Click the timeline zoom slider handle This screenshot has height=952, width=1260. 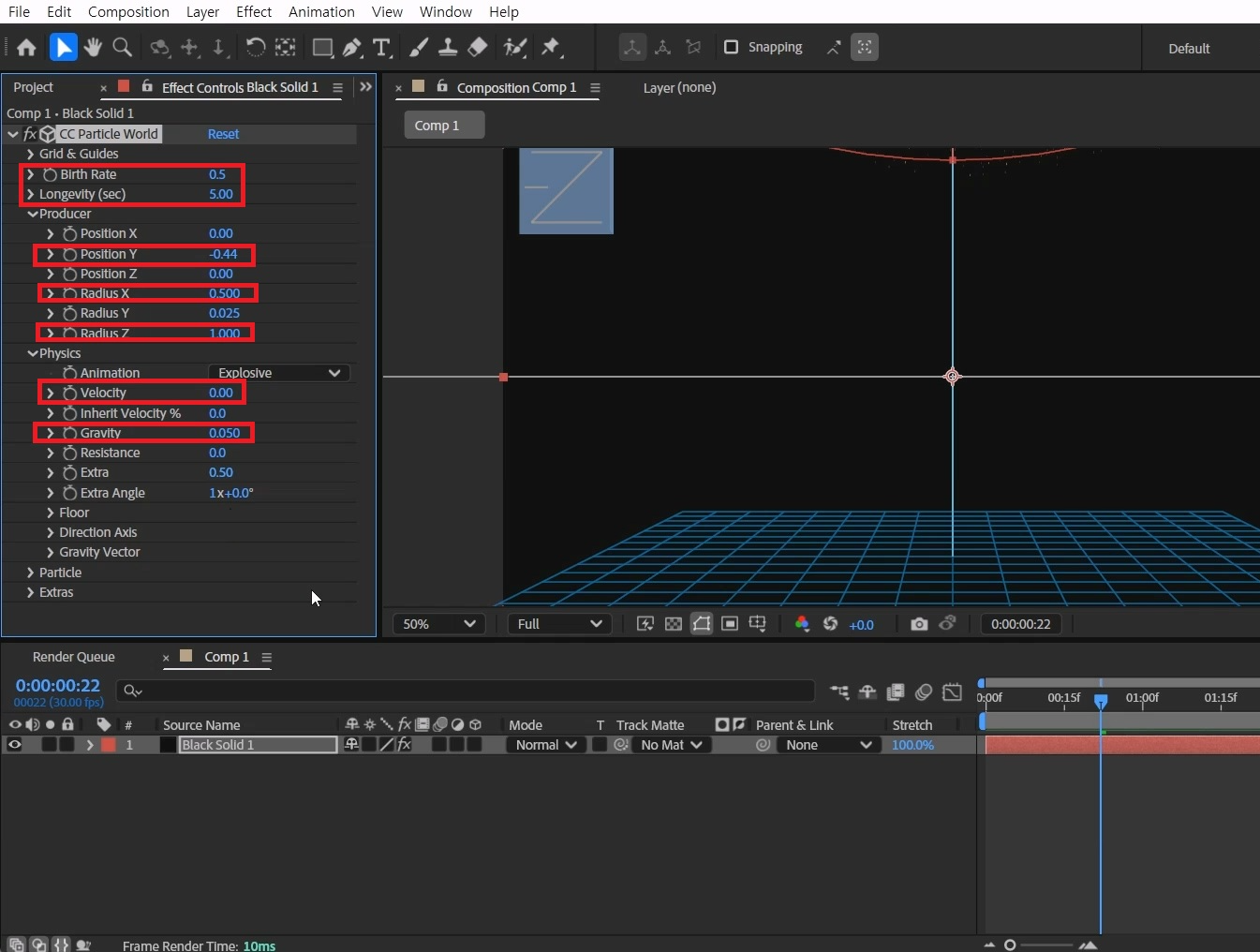[x=1010, y=945]
